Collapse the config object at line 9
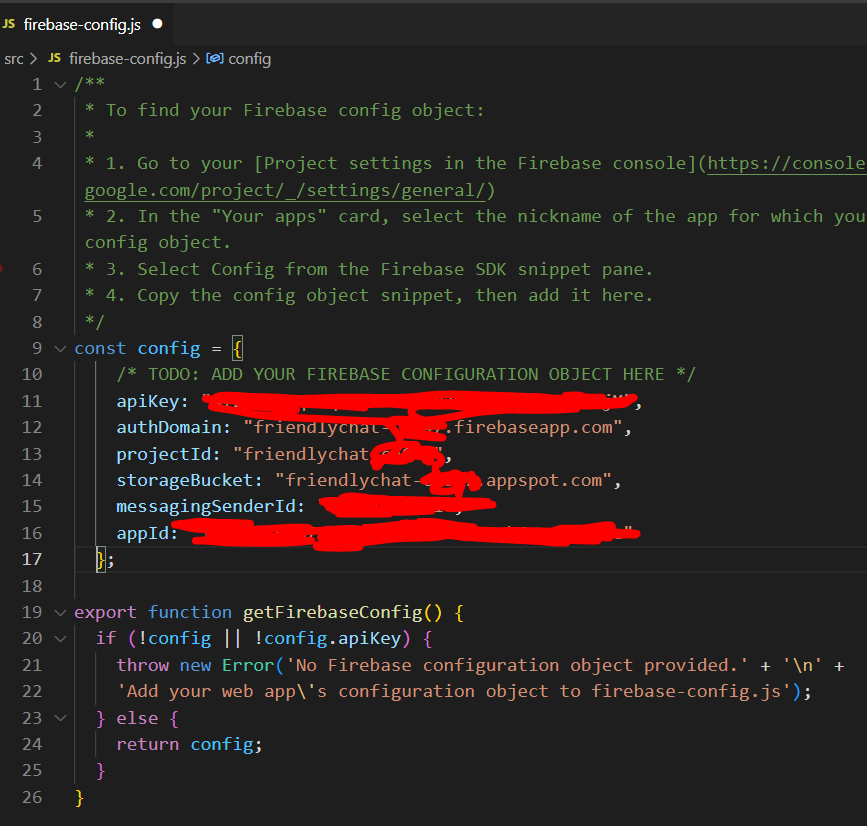The image size is (867, 826). click(x=60, y=348)
